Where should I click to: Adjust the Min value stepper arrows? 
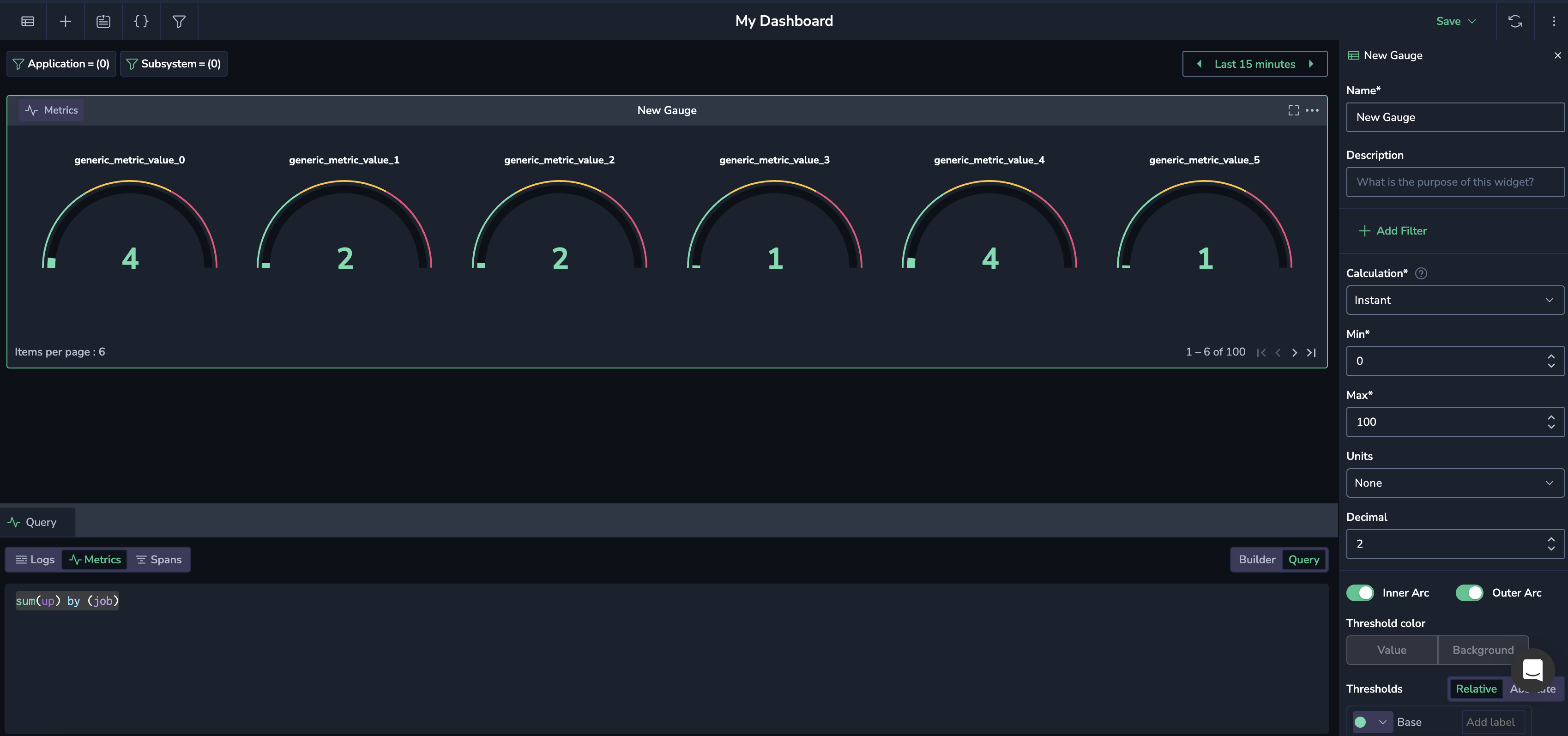click(1550, 361)
